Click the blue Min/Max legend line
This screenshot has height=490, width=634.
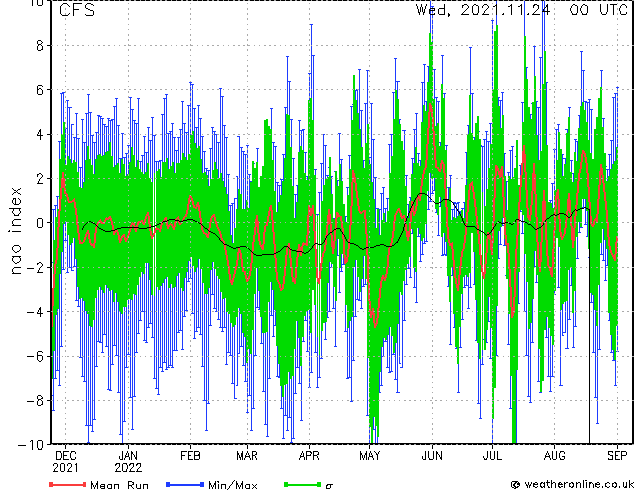point(185,484)
